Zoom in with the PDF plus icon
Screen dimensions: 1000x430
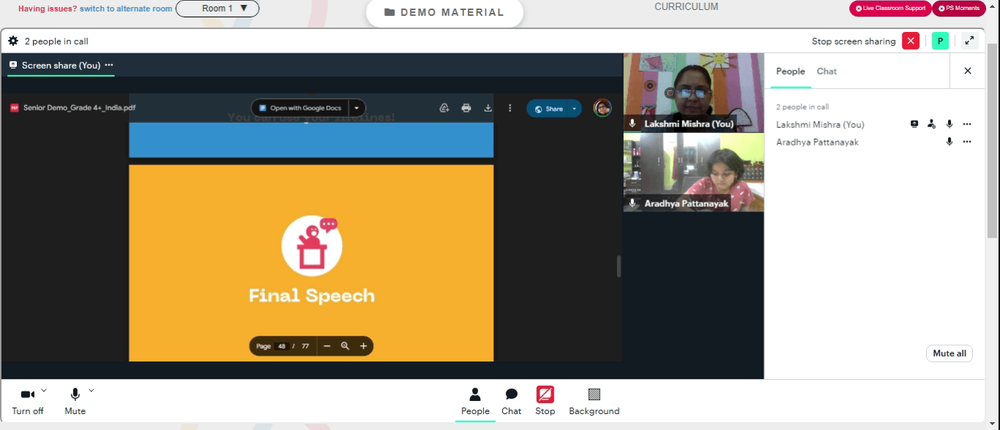364,346
